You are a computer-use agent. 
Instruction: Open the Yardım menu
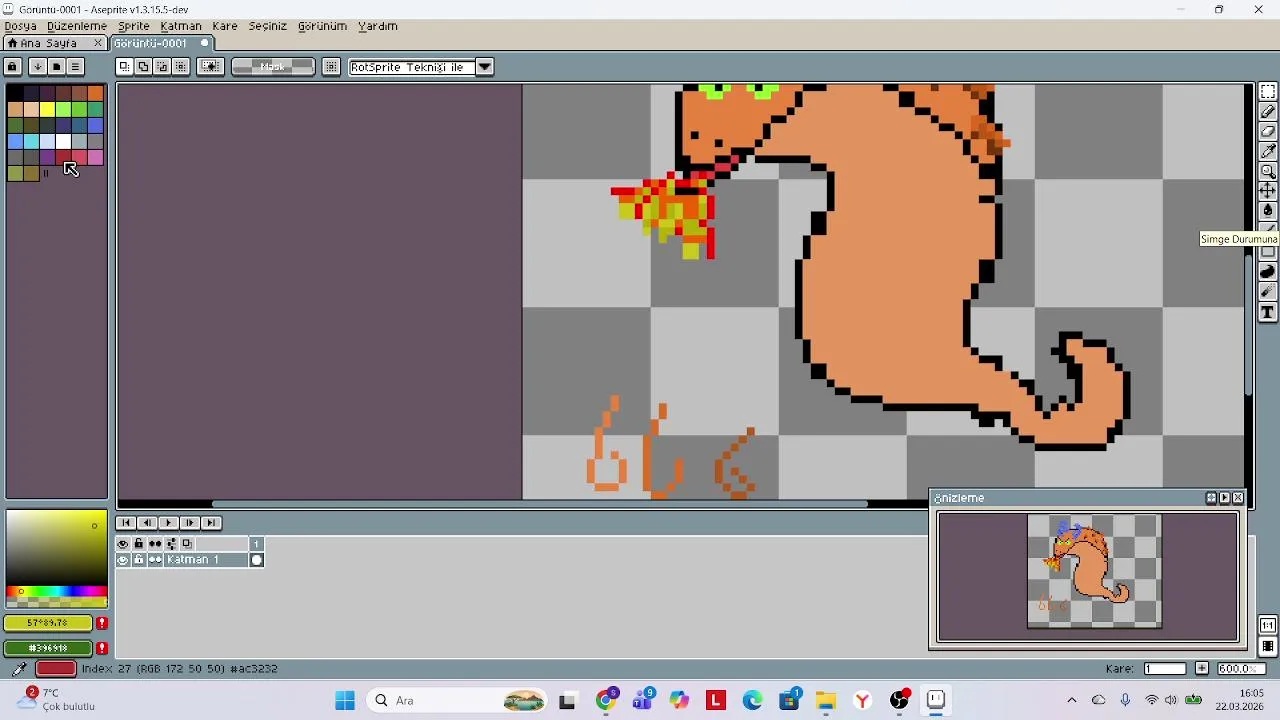point(378,26)
